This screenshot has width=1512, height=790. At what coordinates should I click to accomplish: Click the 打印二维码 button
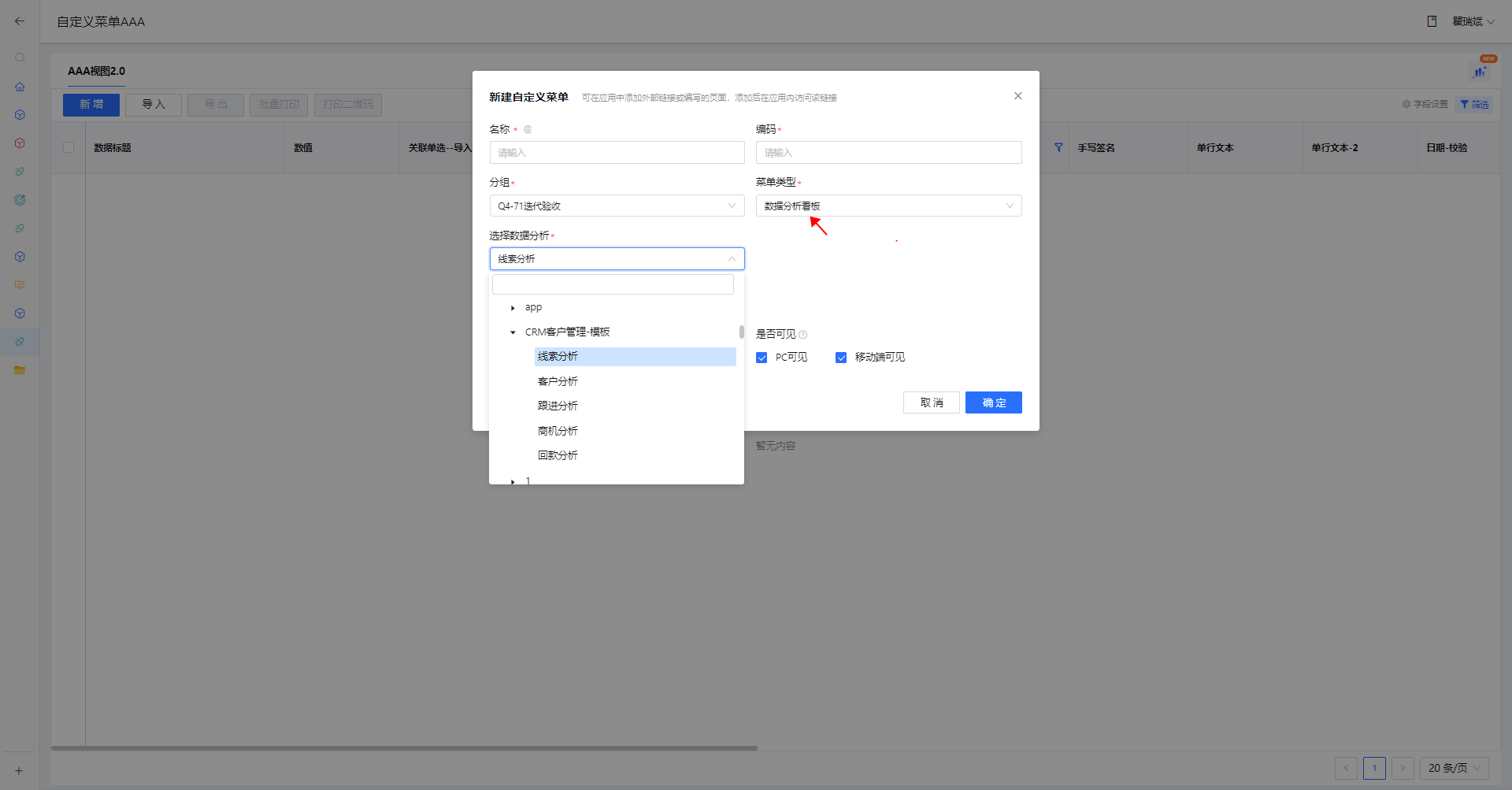[x=348, y=105]
